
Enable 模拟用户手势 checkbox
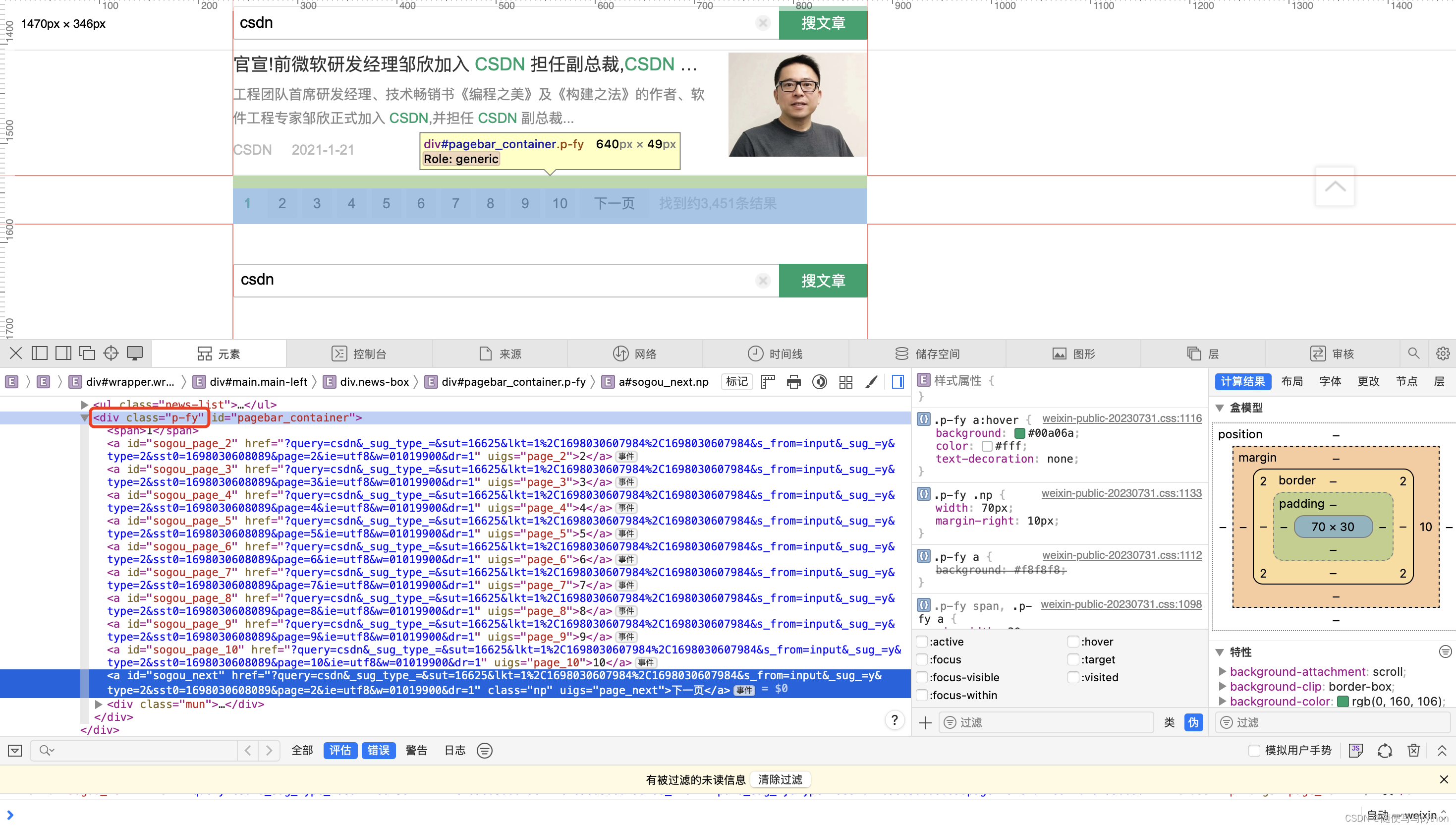point(1254,750)
